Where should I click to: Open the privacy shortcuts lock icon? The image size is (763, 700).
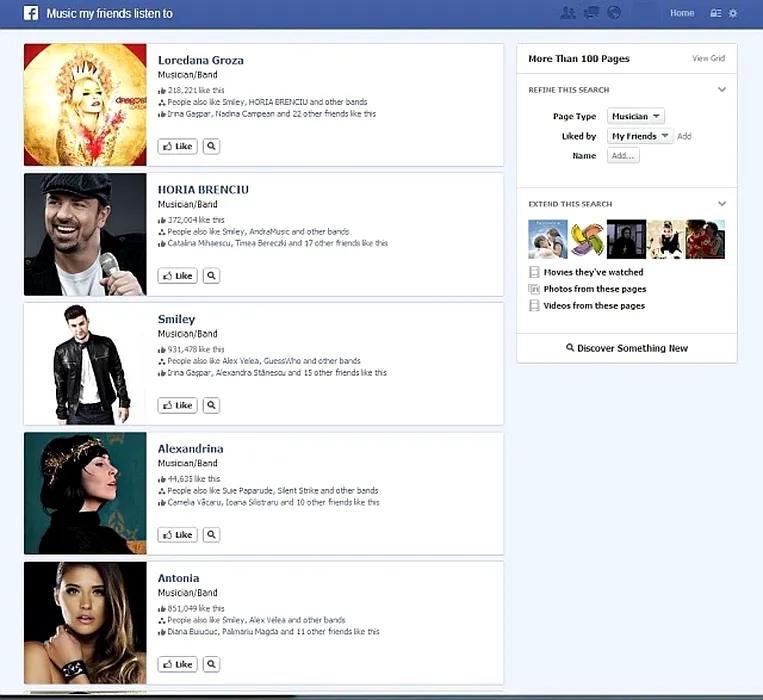pyautogui.click(x=715, y=13)
